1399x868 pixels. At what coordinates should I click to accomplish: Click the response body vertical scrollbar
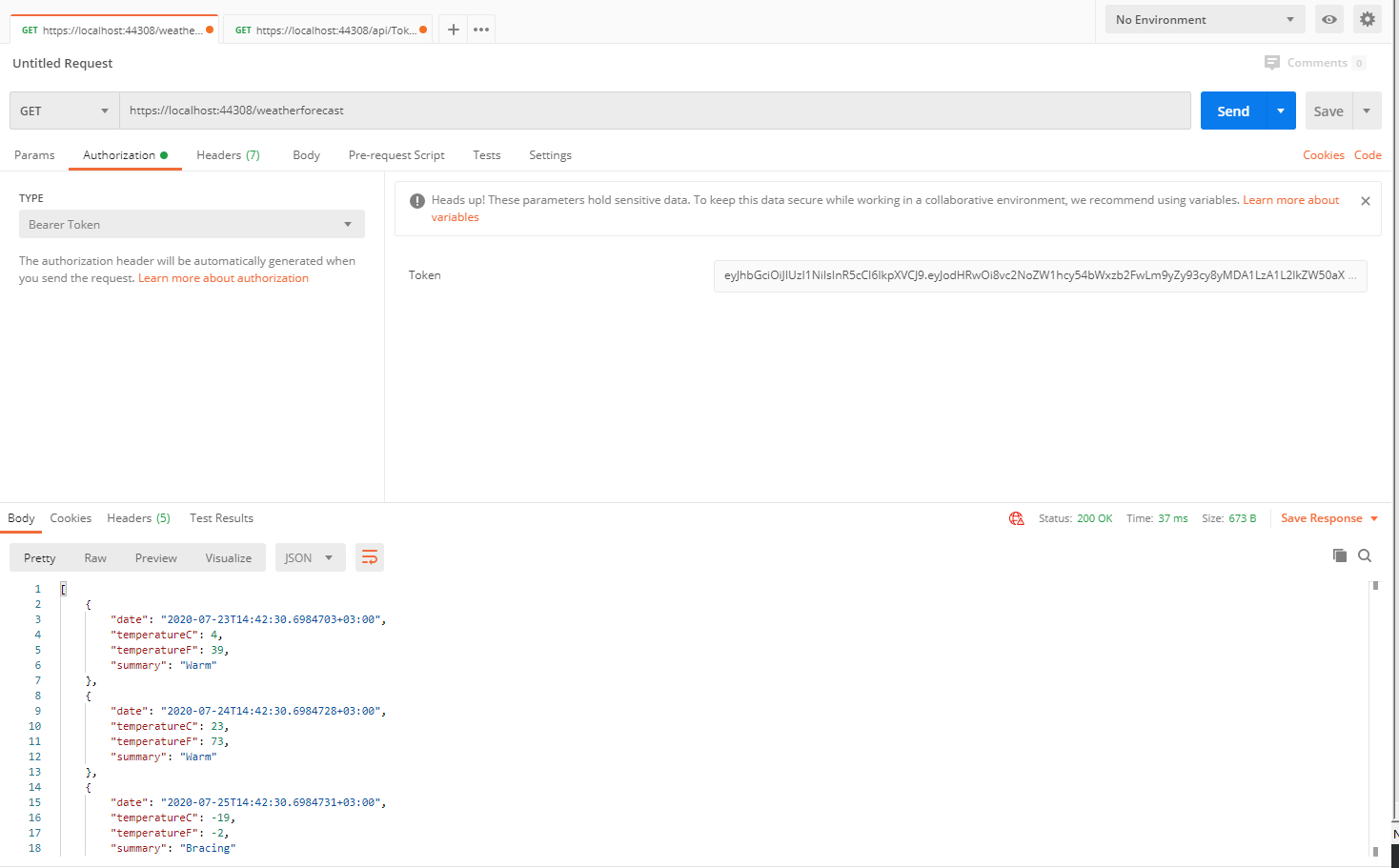click(1375, 718)
